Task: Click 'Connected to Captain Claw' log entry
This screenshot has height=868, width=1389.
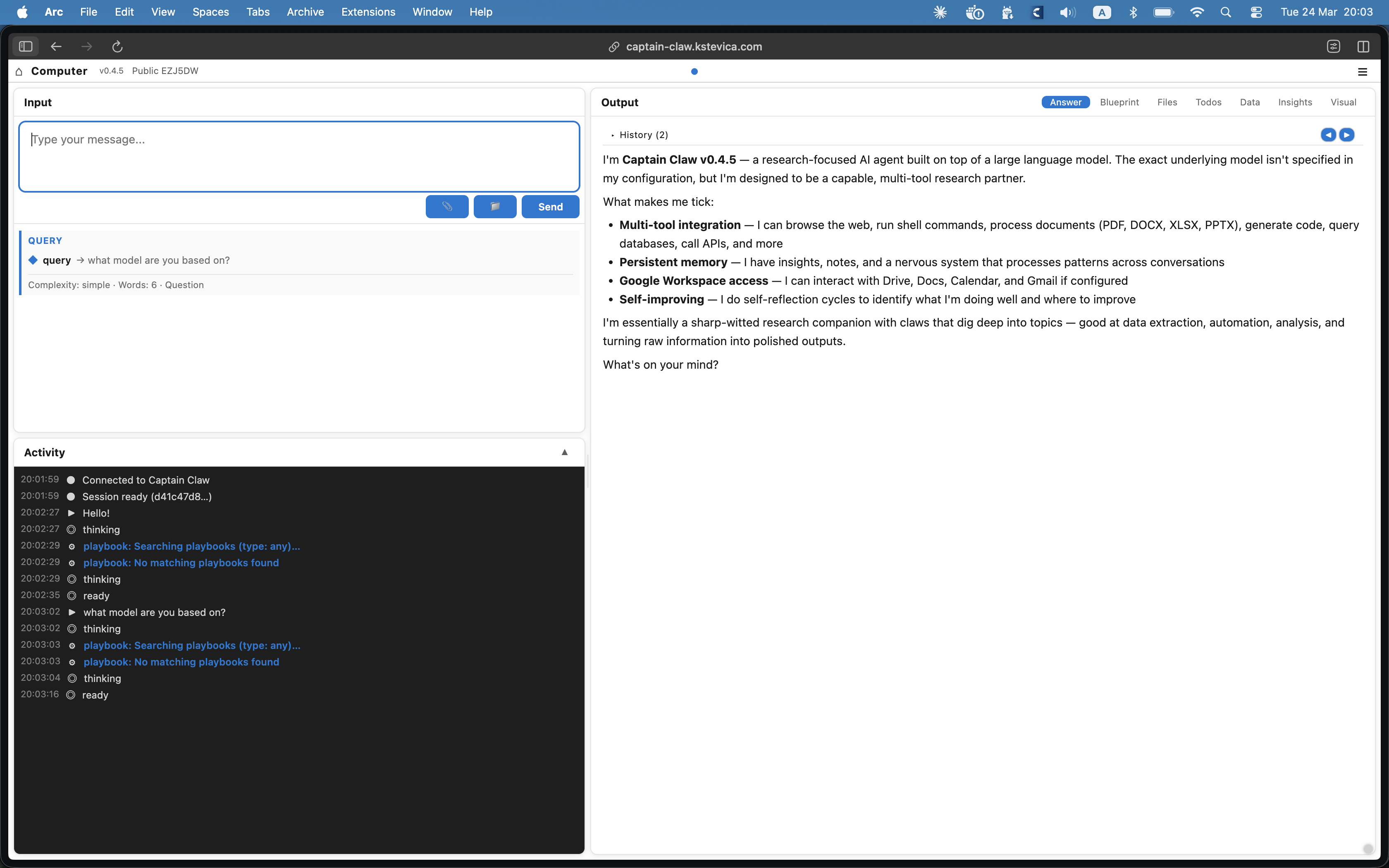Action: [x=146, y=480]
